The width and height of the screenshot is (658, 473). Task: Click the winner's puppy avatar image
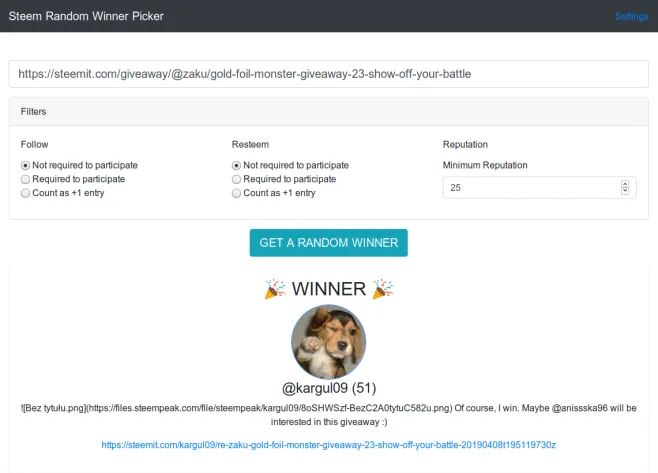[329, 342]
